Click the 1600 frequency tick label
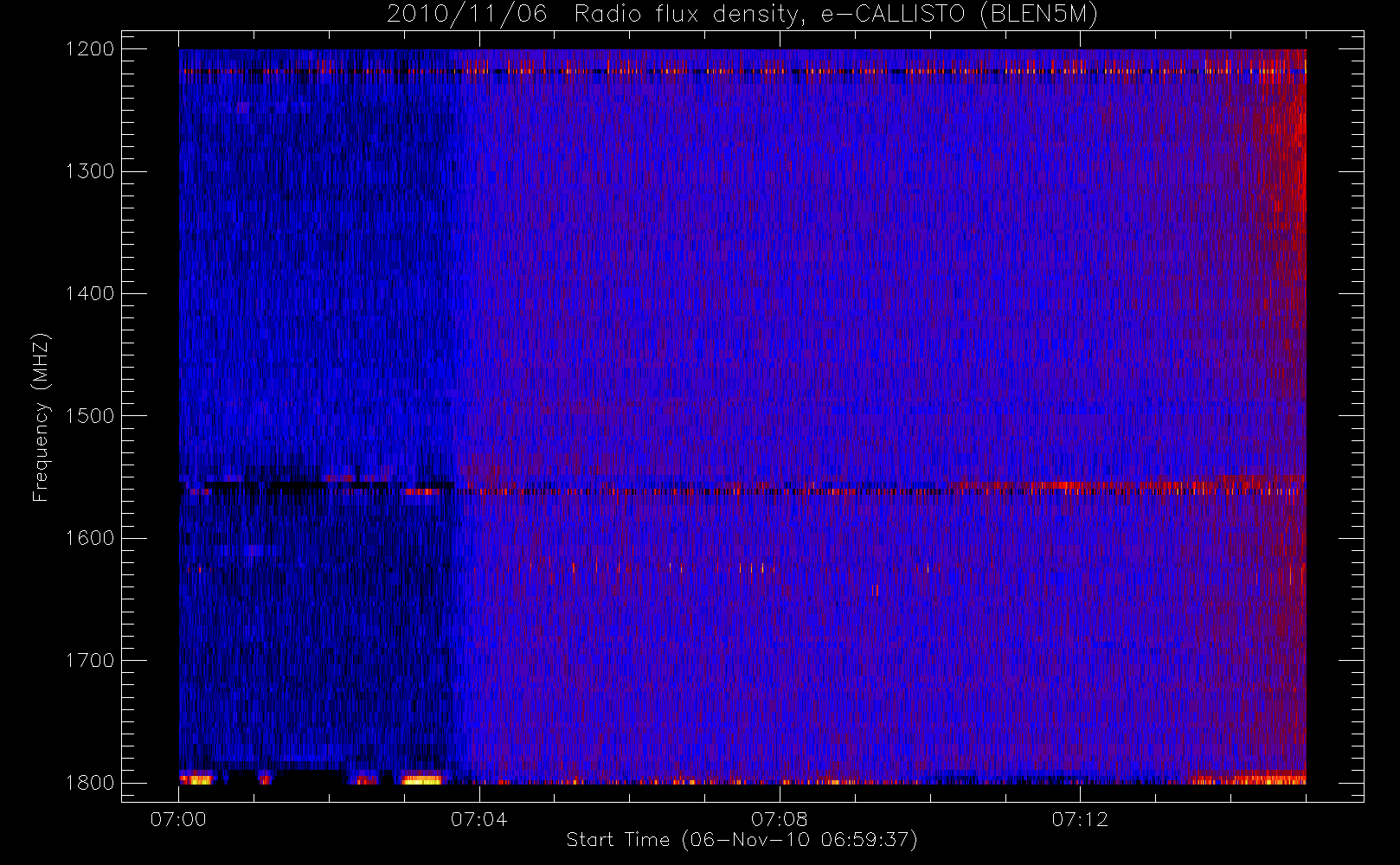This screenshot has width=1400, height=865. point(90,538)
